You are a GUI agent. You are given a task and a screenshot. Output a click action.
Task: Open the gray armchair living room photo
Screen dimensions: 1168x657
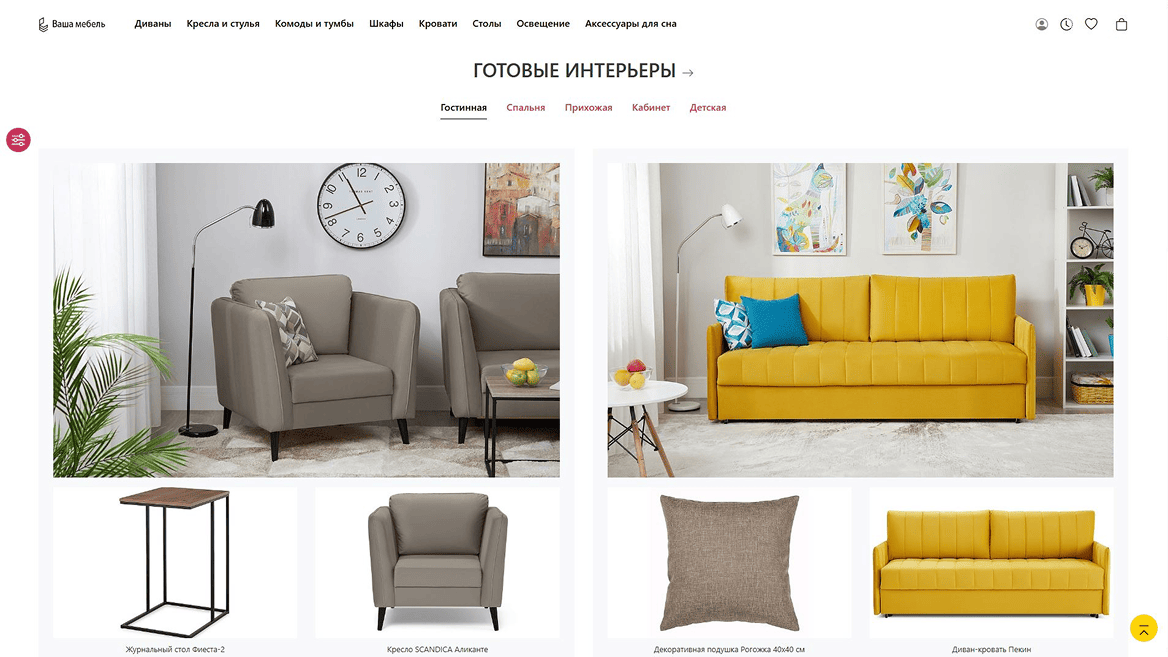click(306, 320)
